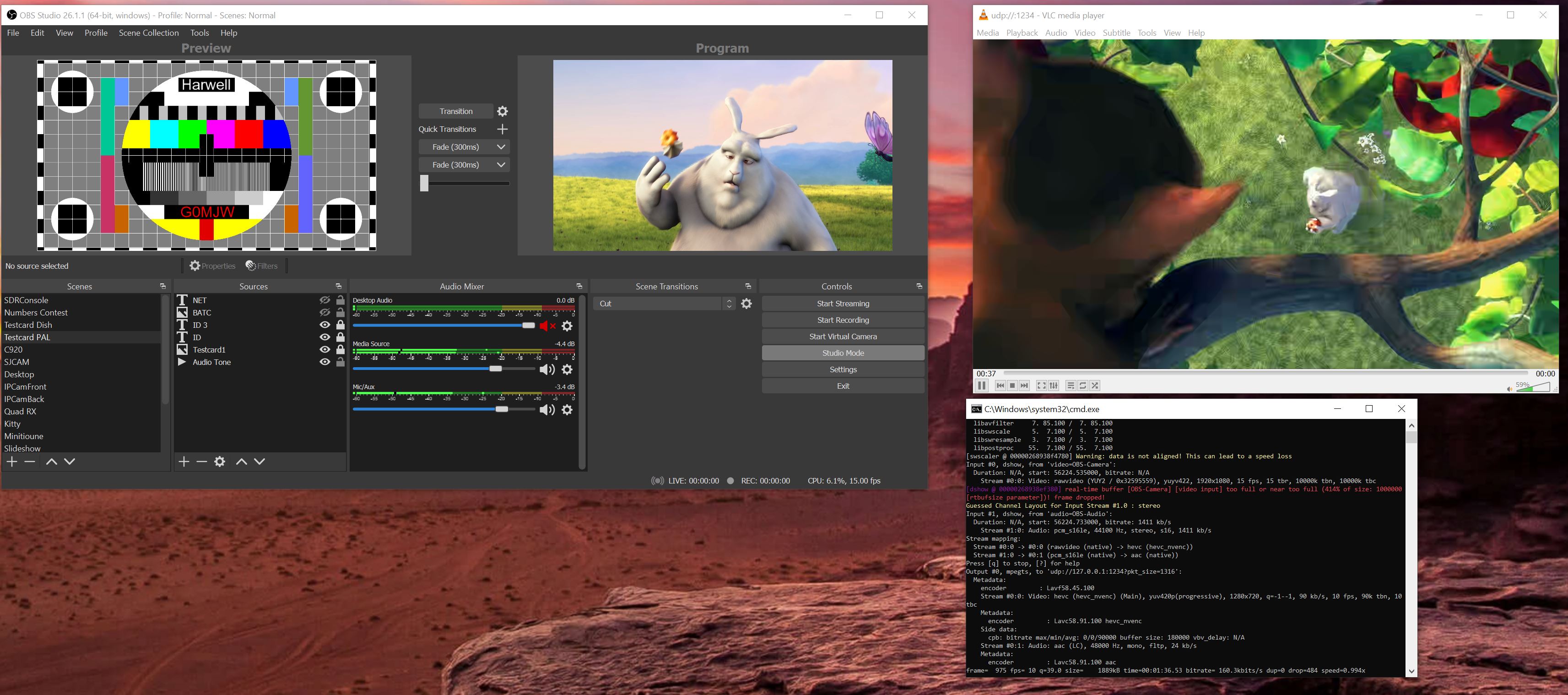1568x695 pixels.
Task: Toggle lock on NET source
Action: pos(340,300)
